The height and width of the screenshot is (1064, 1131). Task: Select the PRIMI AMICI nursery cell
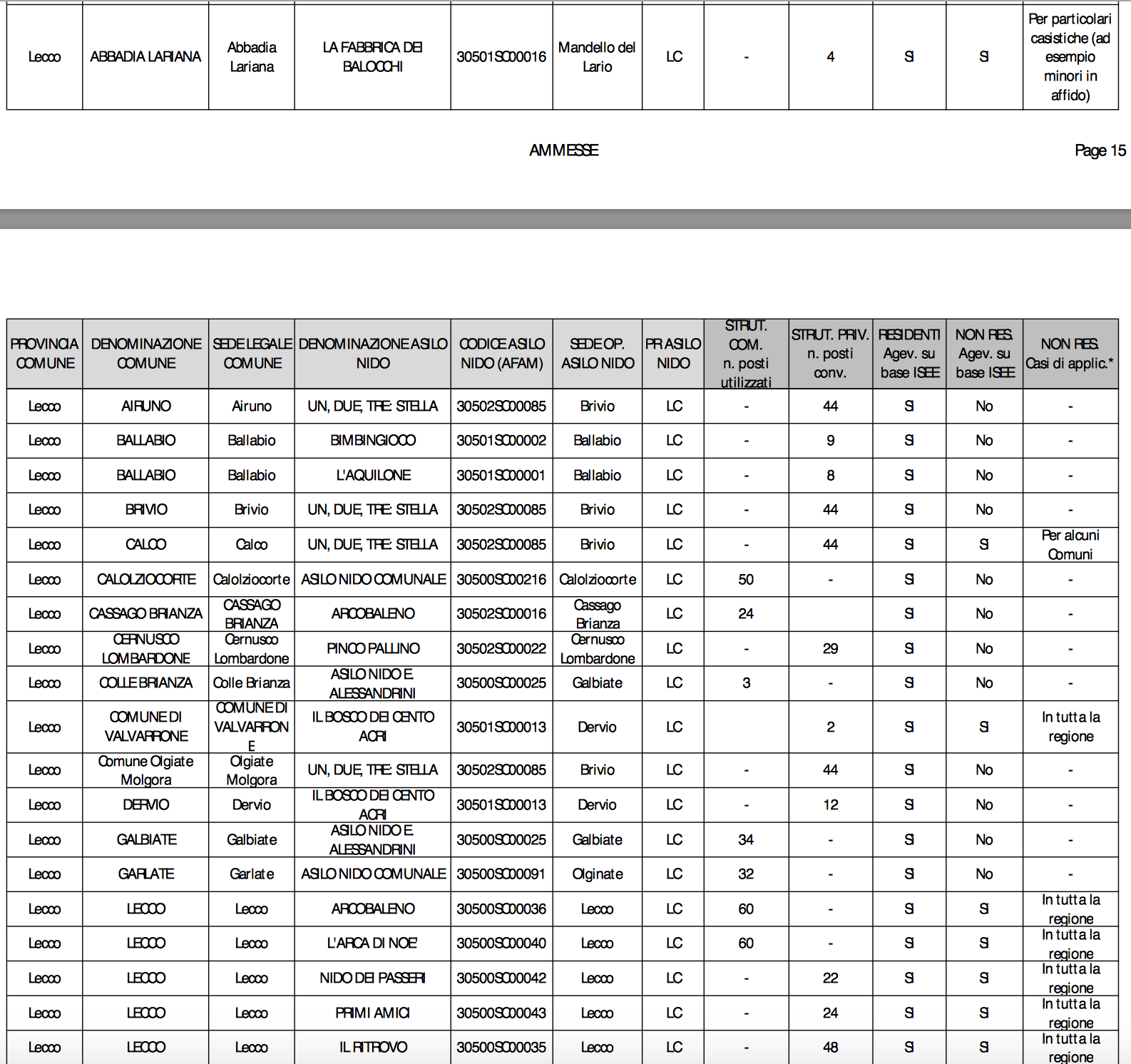click(x=372, y=1013)
